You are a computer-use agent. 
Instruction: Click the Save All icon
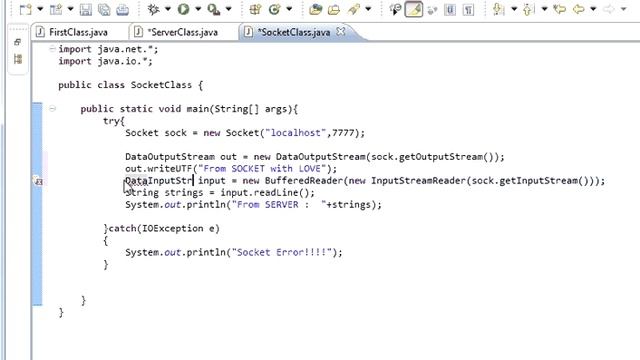coord(104,9)
